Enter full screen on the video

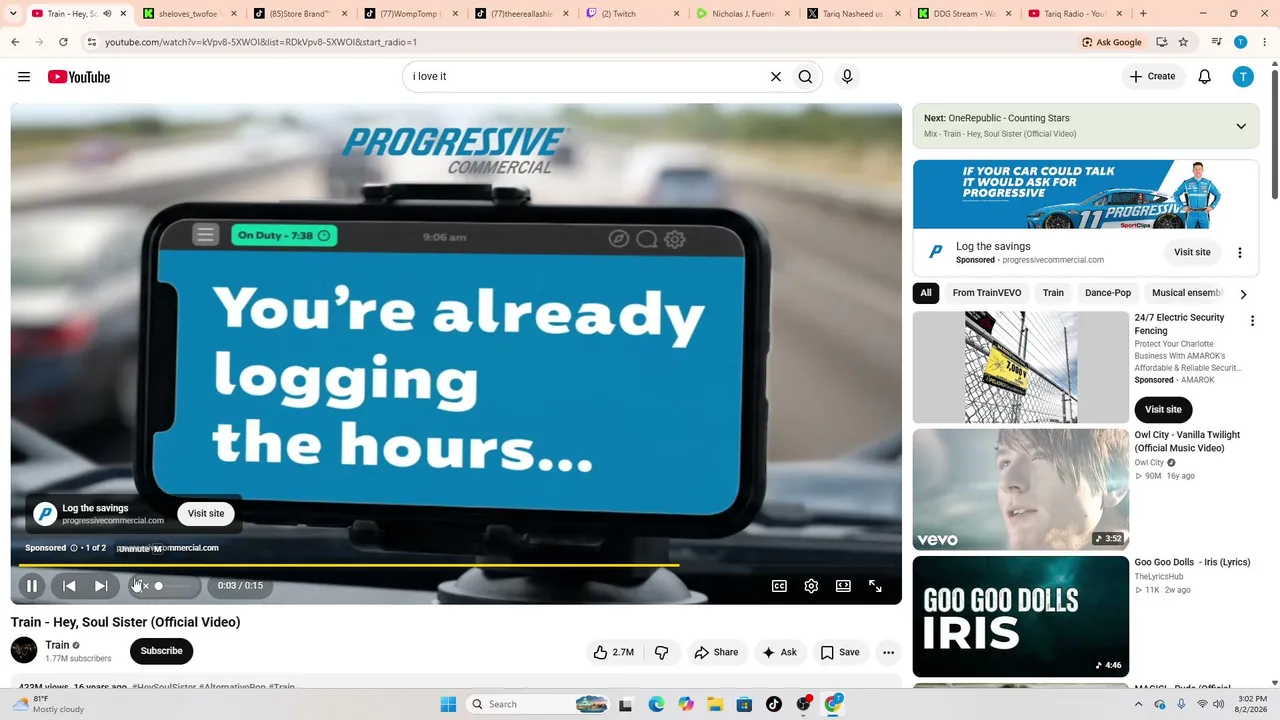[x=875, y=586]
